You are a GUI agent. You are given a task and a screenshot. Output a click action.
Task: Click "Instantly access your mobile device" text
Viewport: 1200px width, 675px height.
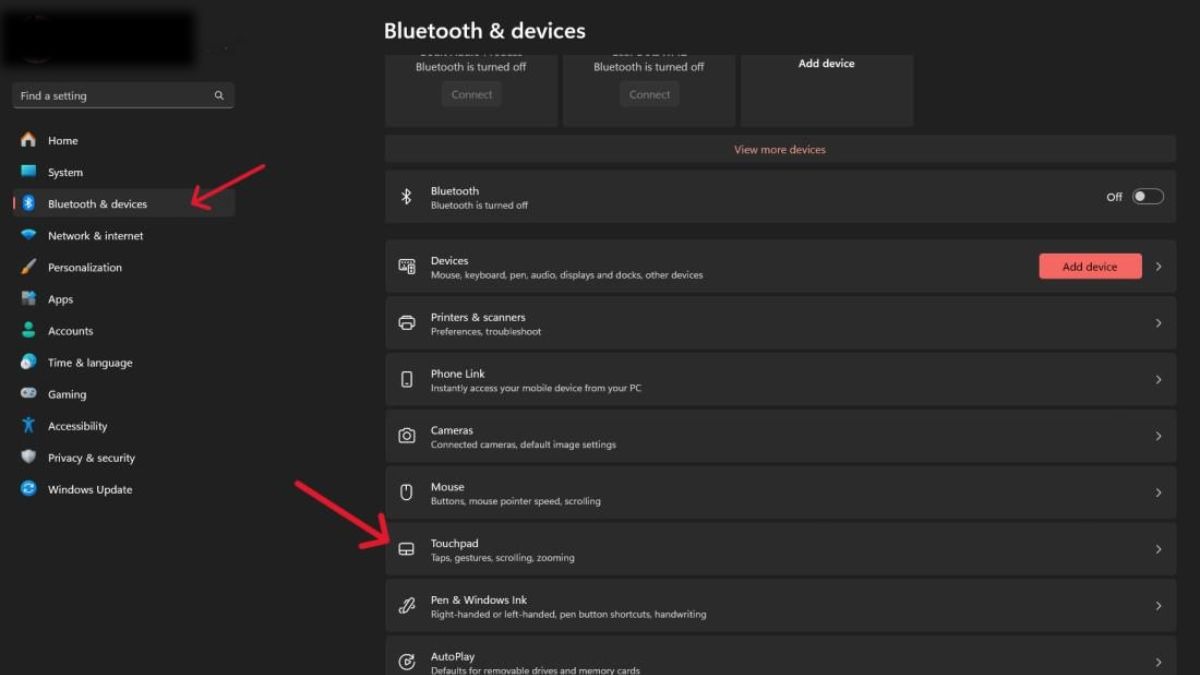(x=536, y=388)
